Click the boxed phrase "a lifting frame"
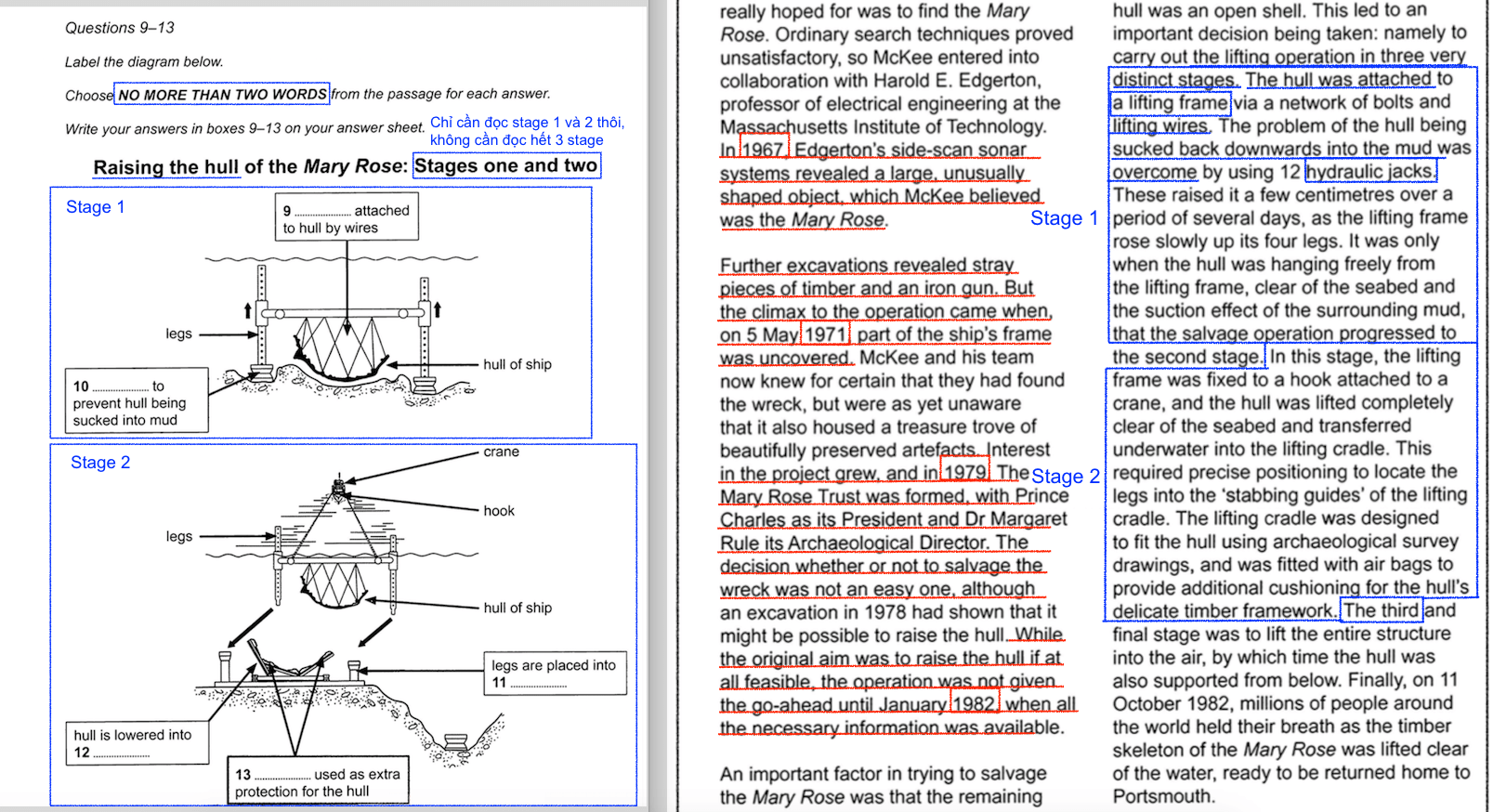1493x812 pixels. click(x=1170, y=102)
